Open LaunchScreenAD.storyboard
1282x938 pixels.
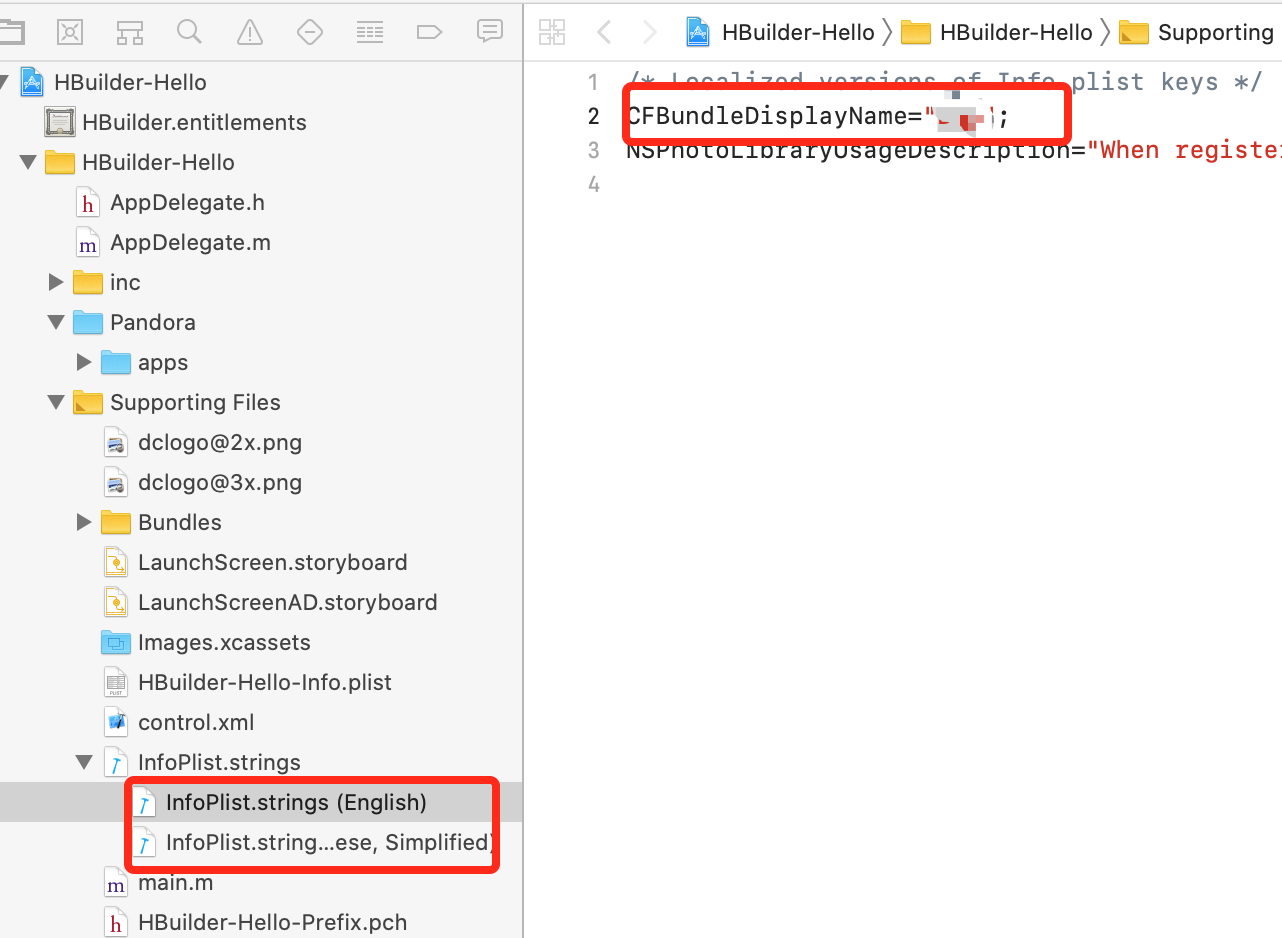pos(287,602)
